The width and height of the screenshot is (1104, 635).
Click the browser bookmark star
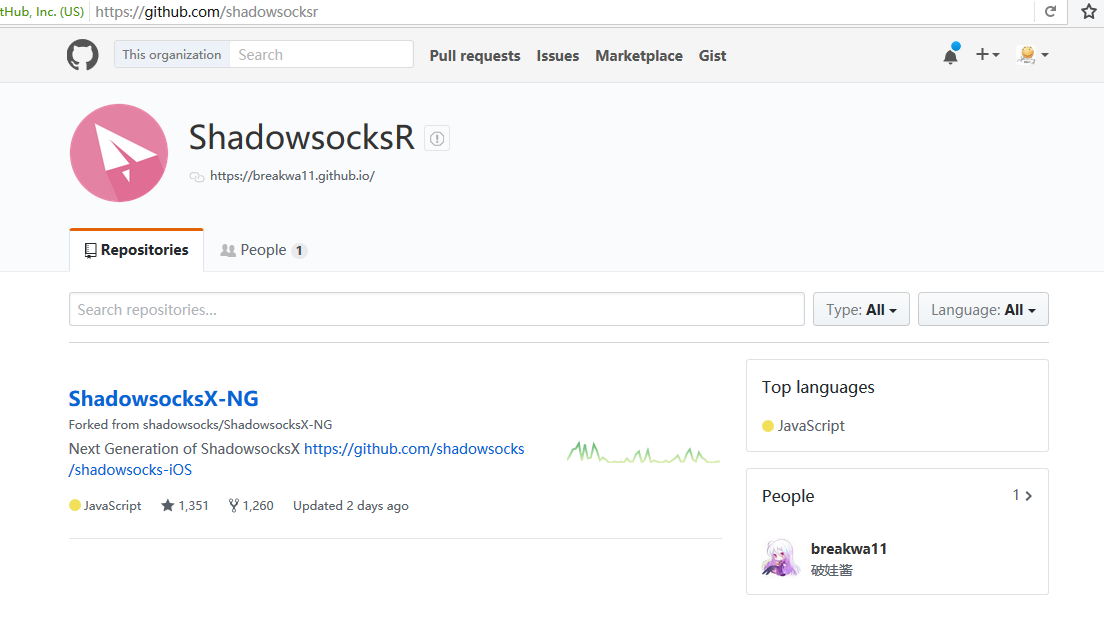point(1088,12)
